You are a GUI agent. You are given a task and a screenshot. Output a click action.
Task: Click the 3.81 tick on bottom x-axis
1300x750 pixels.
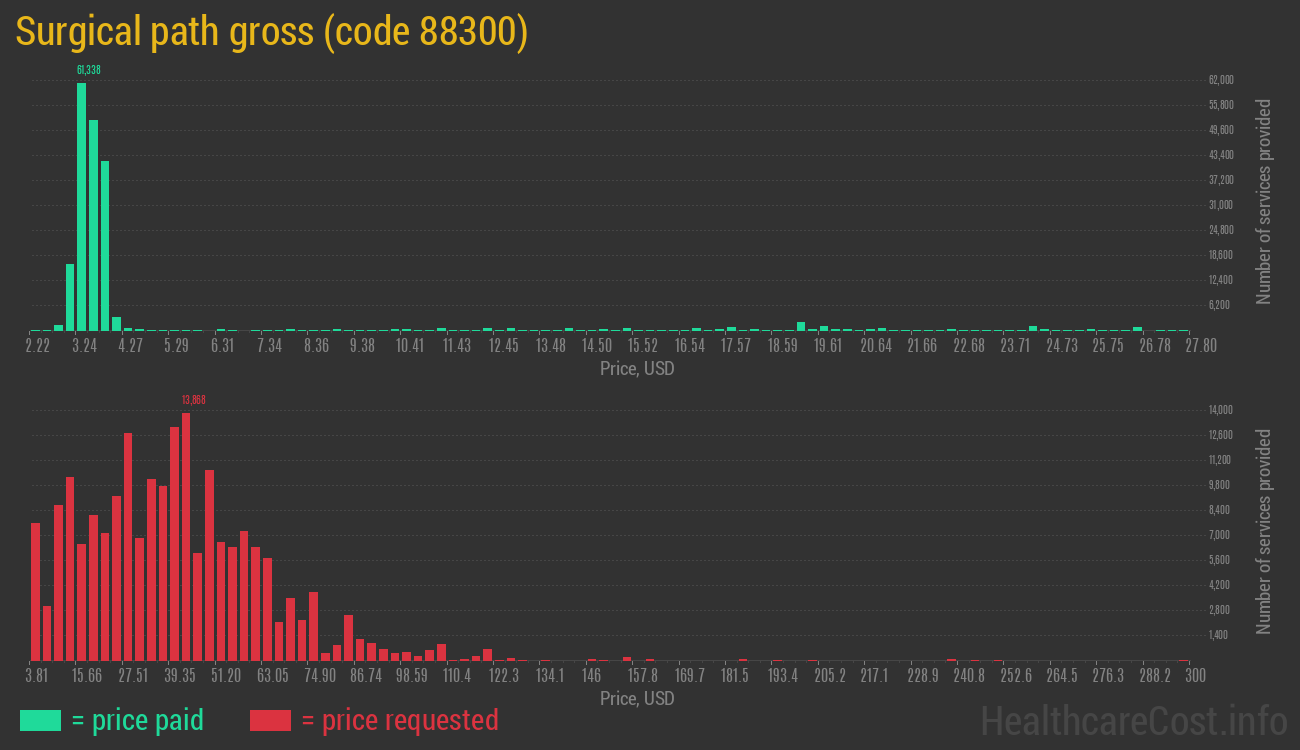(x=36, y=676)
